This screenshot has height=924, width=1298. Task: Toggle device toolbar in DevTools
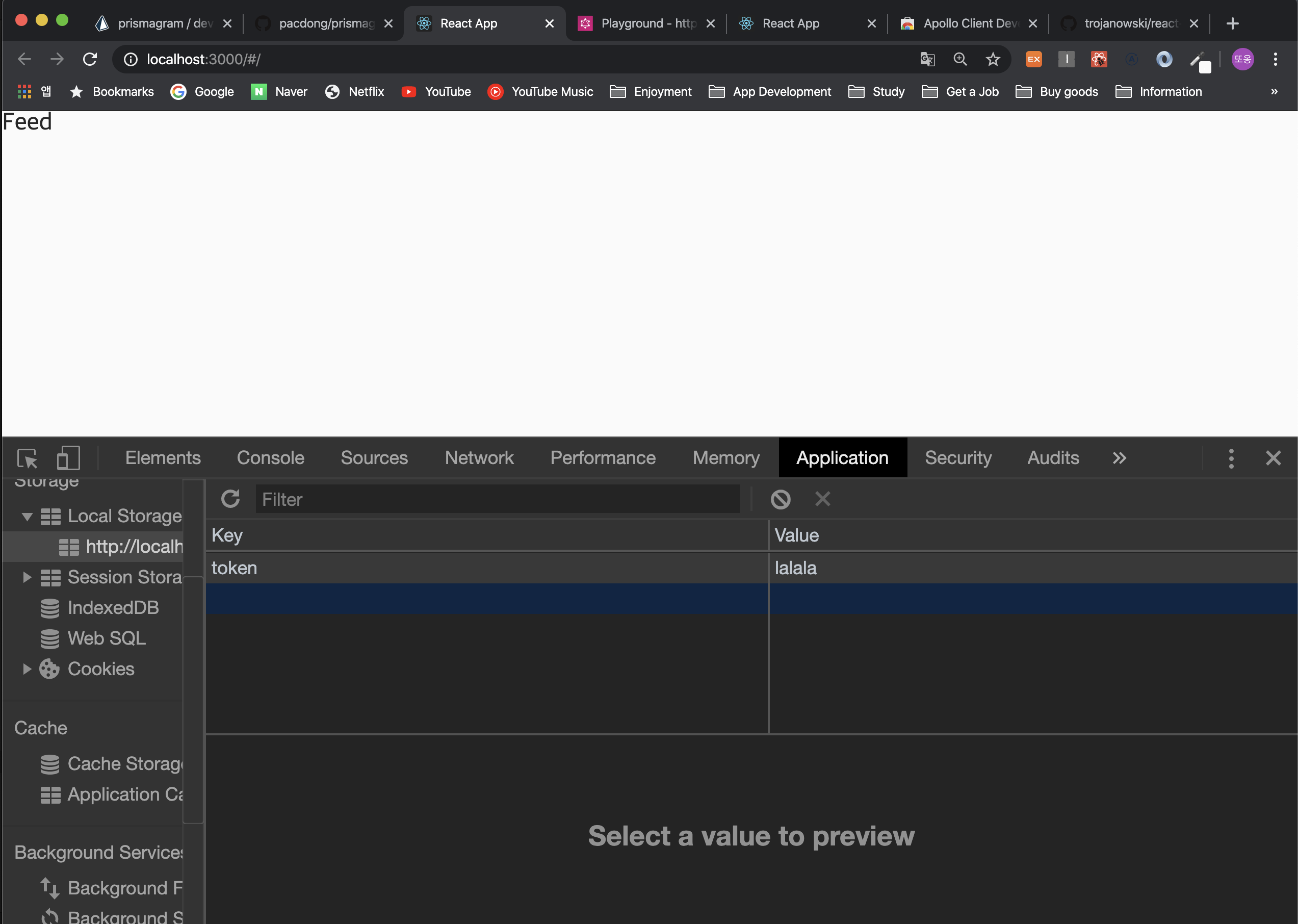click(x=68, y=458)
